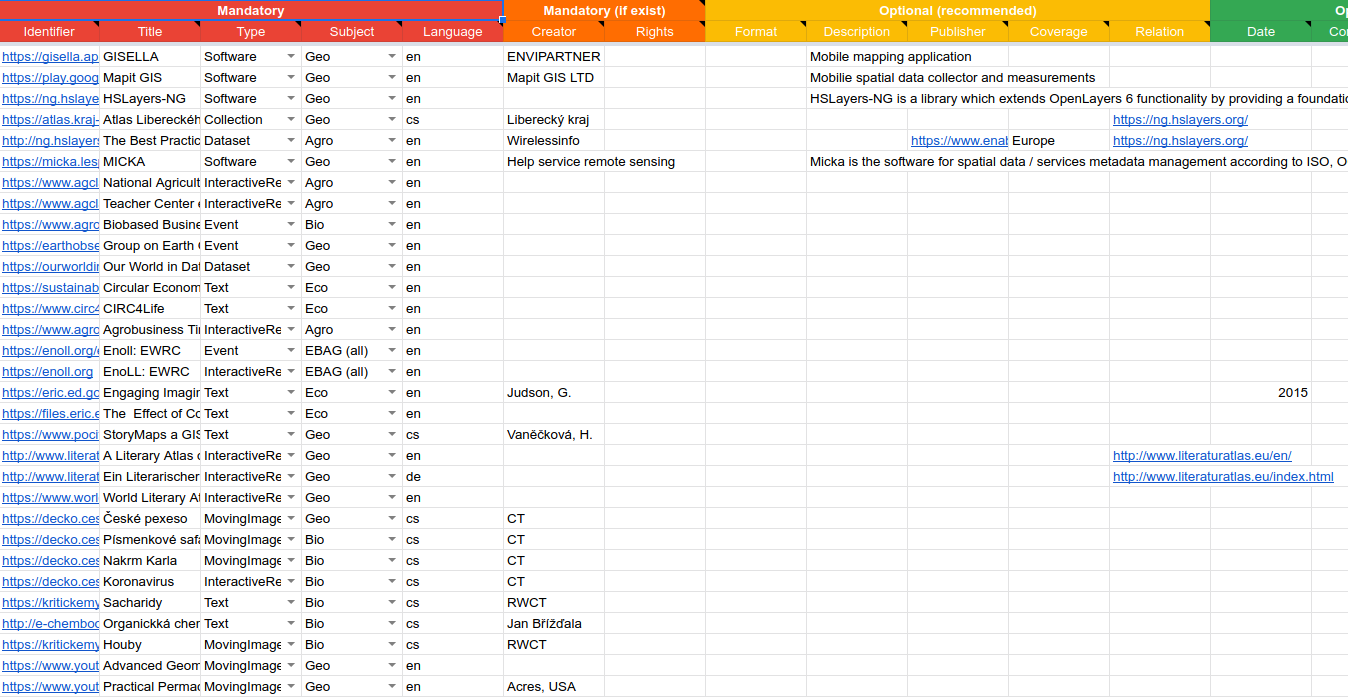Screen dimensions: 1348x697
Task: Select the Judson, G. creator cell
Action: pos(554,393)
